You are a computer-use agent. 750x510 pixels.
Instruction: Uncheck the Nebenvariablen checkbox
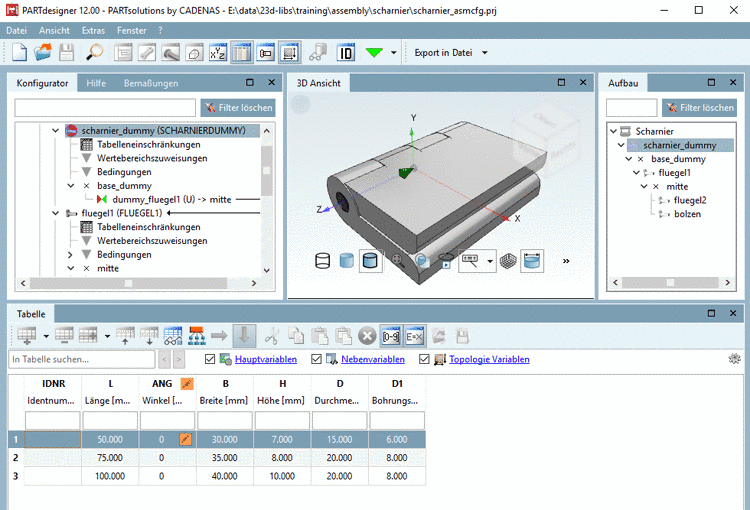click(317, 359)
